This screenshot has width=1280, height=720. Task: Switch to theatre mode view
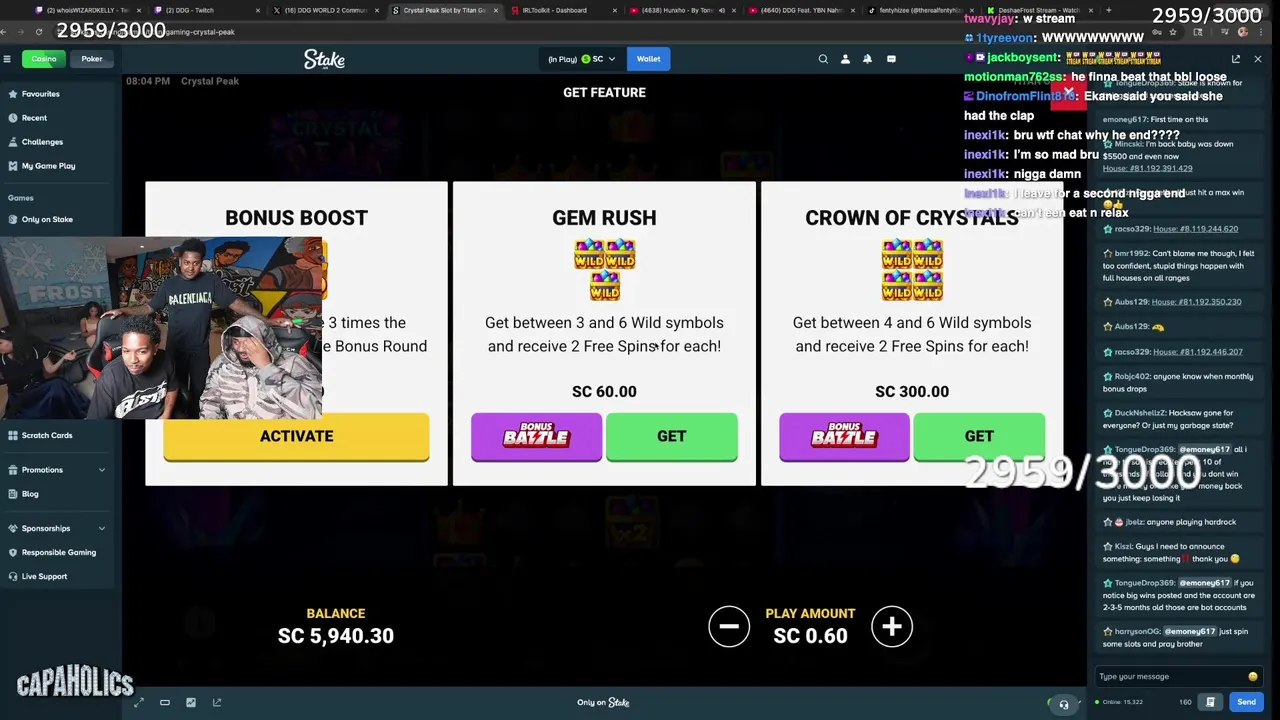pos(165,702)
